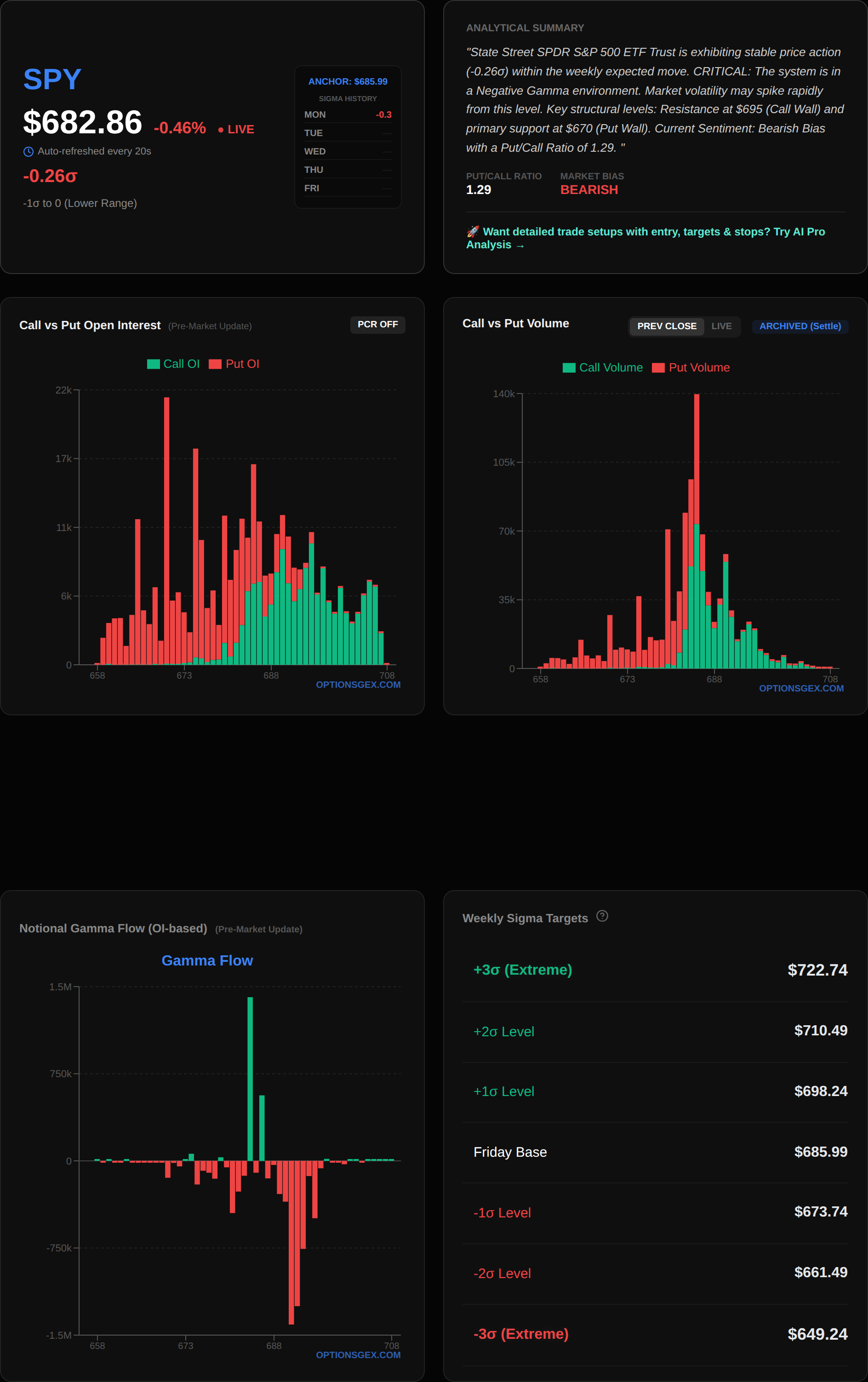The width and height of the screenshot is (868, 1382).
Task: Open OPTIONSGEX.COM link under Volume chart
Action: (801, 688)
